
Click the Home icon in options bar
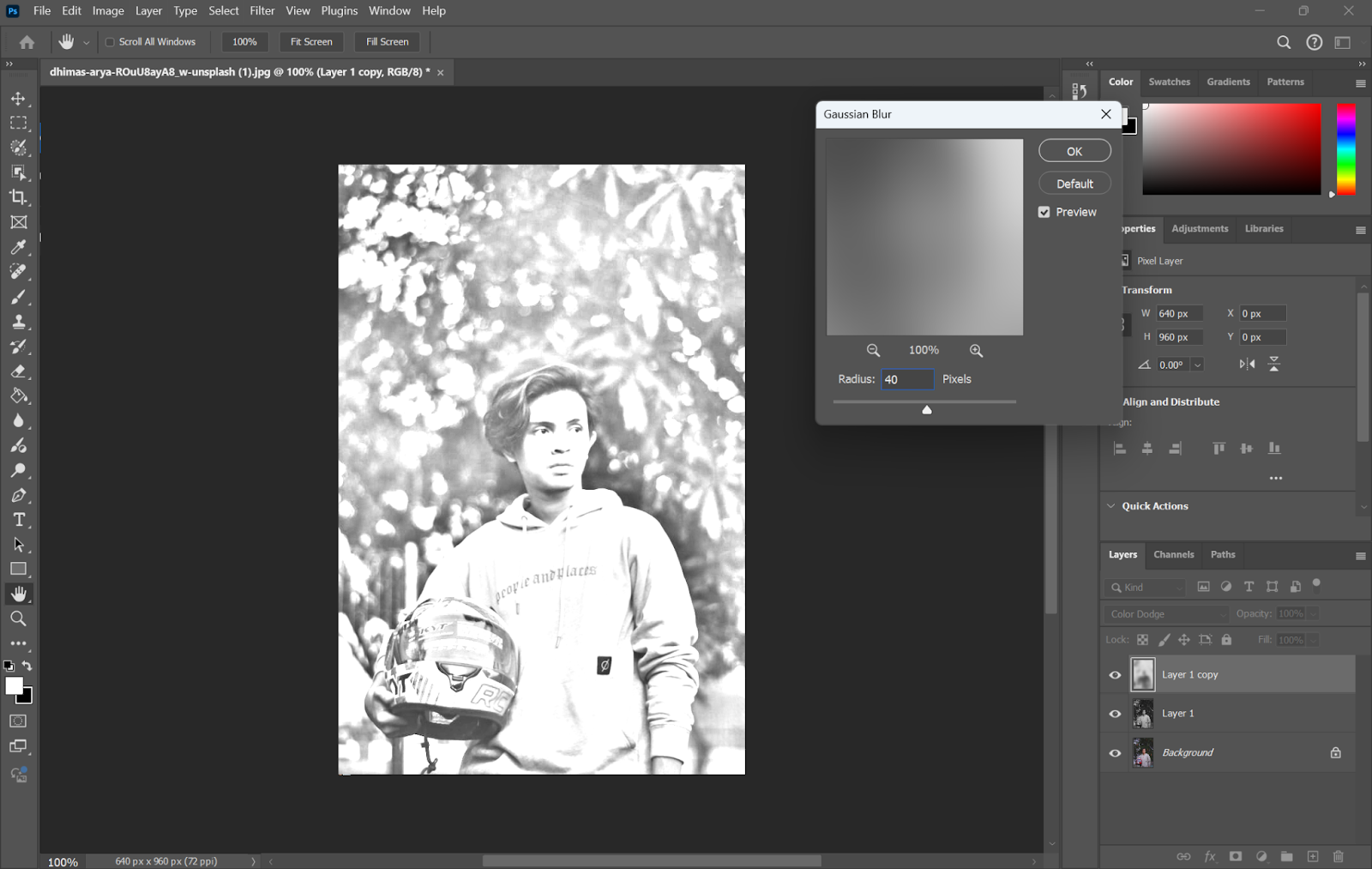pos(27,42)
